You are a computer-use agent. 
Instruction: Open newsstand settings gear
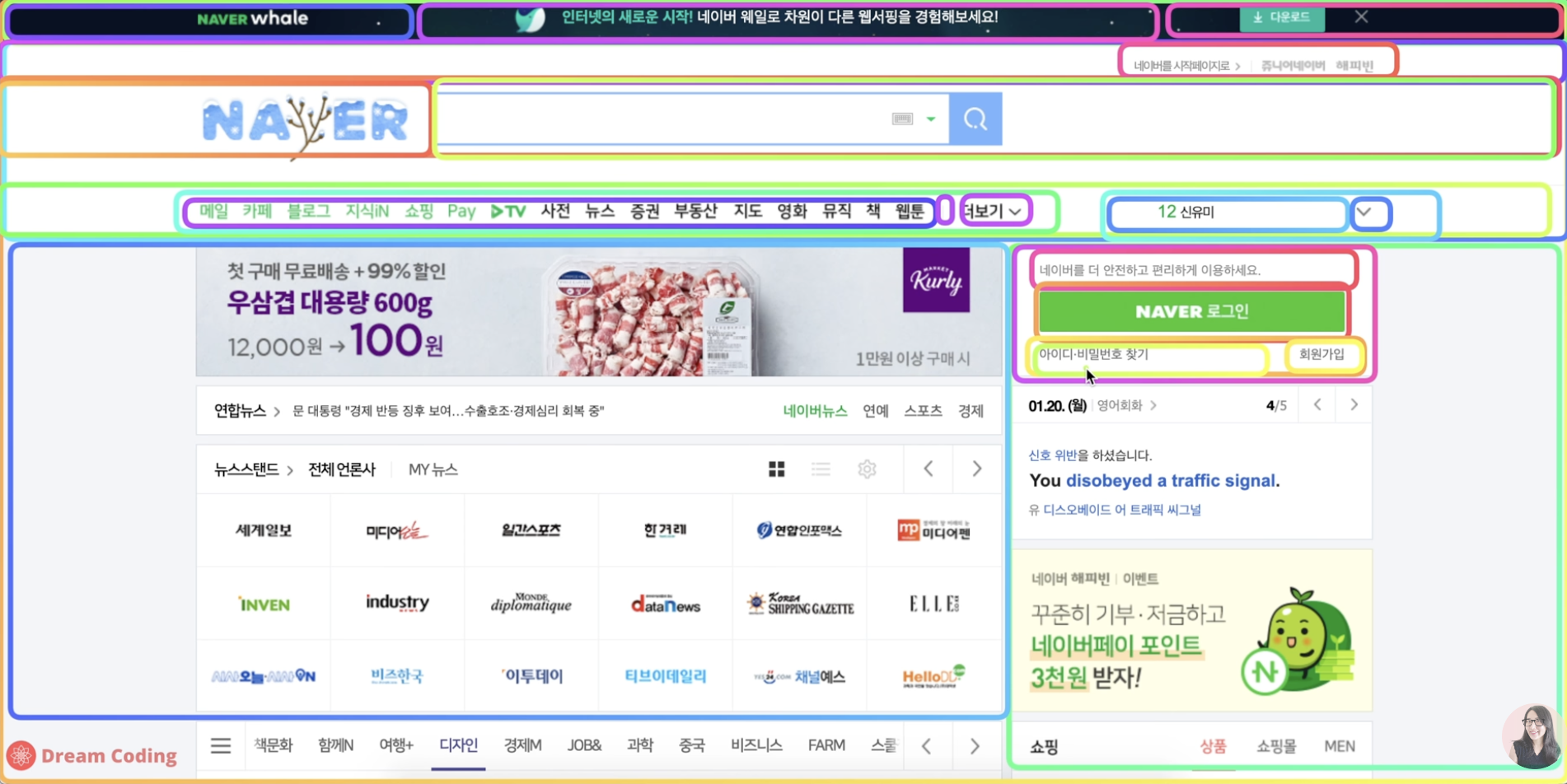867,469
